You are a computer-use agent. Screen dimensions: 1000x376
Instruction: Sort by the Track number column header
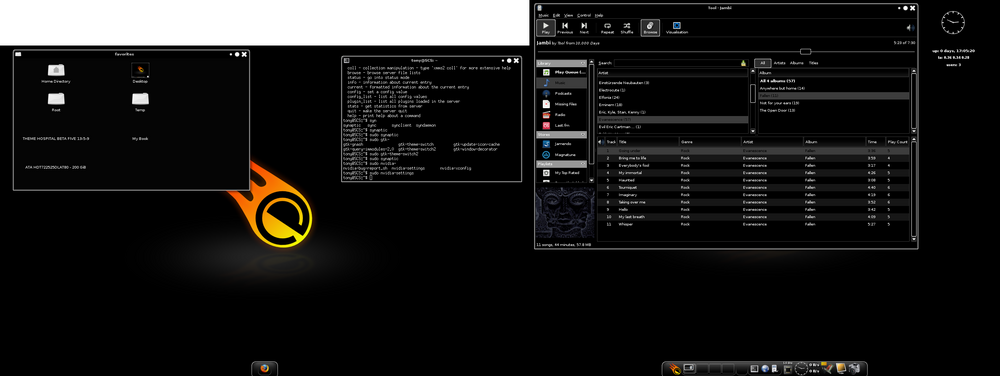pos(610,141)
